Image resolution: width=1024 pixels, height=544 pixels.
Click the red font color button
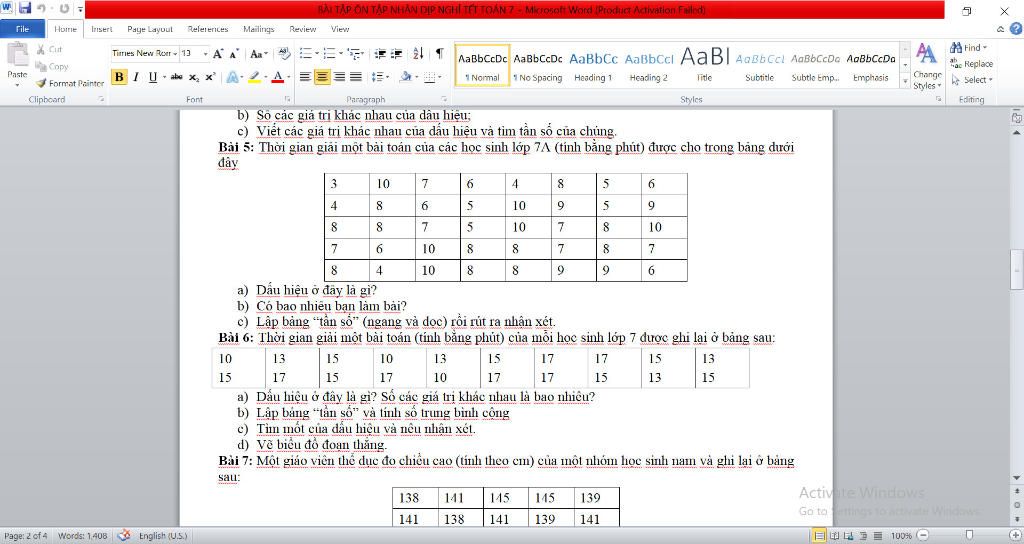click(x=278, y=77)
